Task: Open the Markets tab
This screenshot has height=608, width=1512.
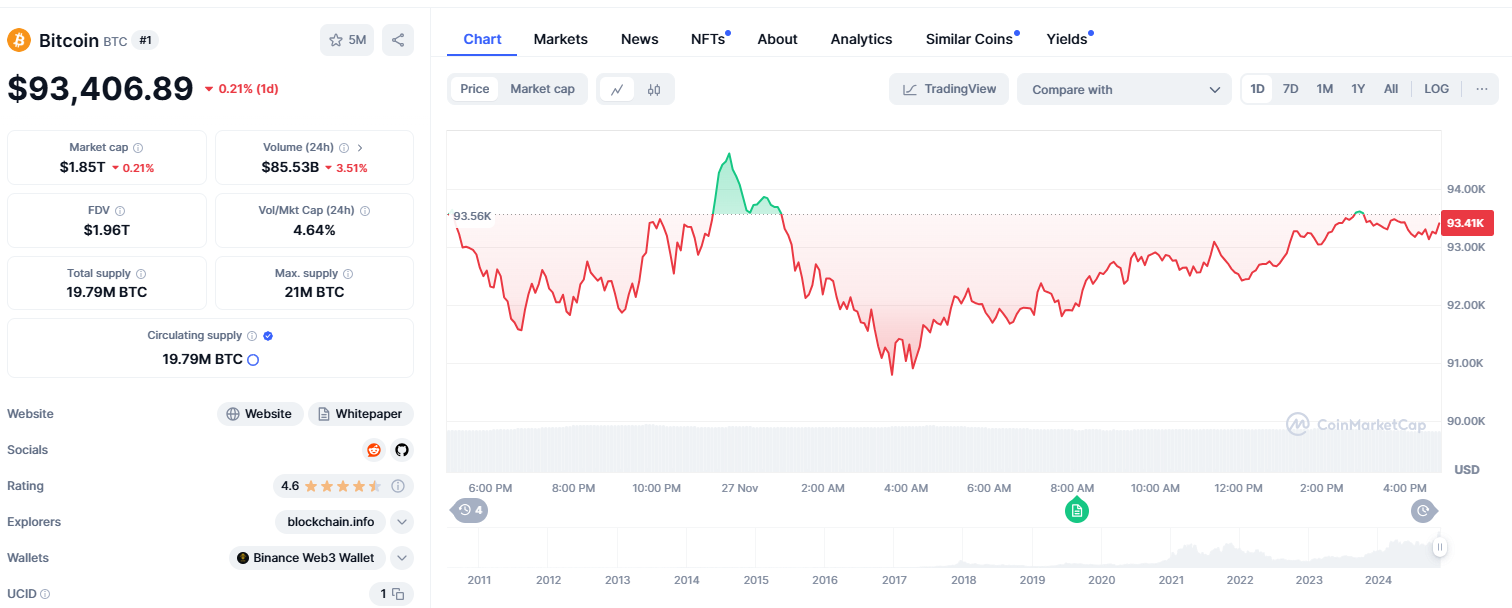Action: pos(561,39)
